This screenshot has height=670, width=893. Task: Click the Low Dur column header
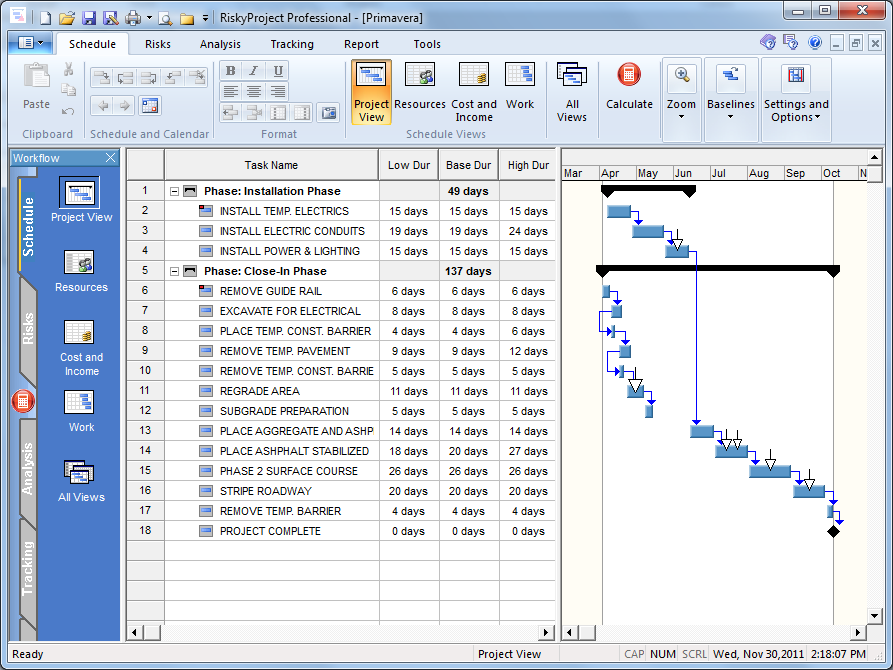(409, 165)
